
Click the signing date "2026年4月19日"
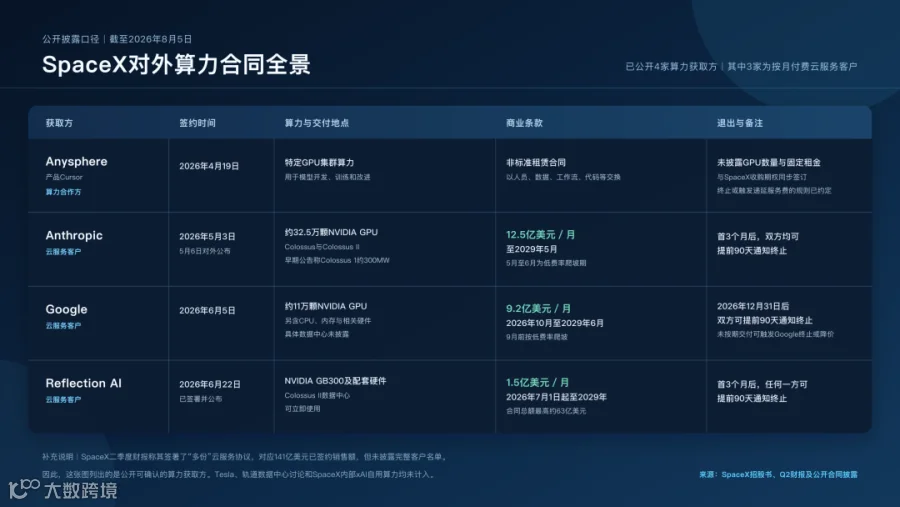pos(209,166)
